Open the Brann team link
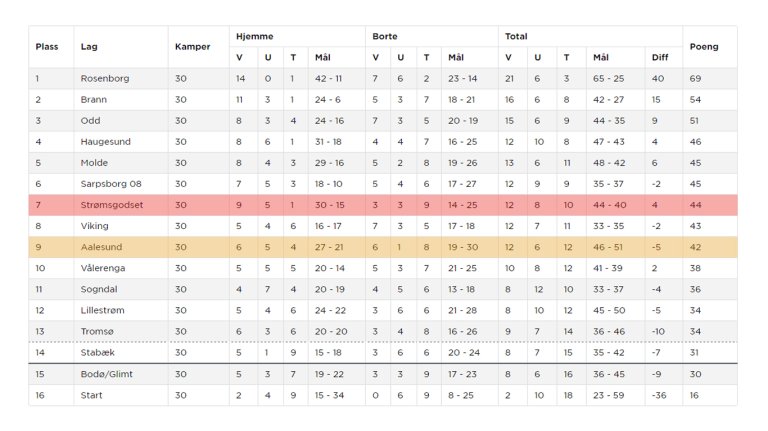This screenshot has width=768, height=431. [x=93, y=99]
